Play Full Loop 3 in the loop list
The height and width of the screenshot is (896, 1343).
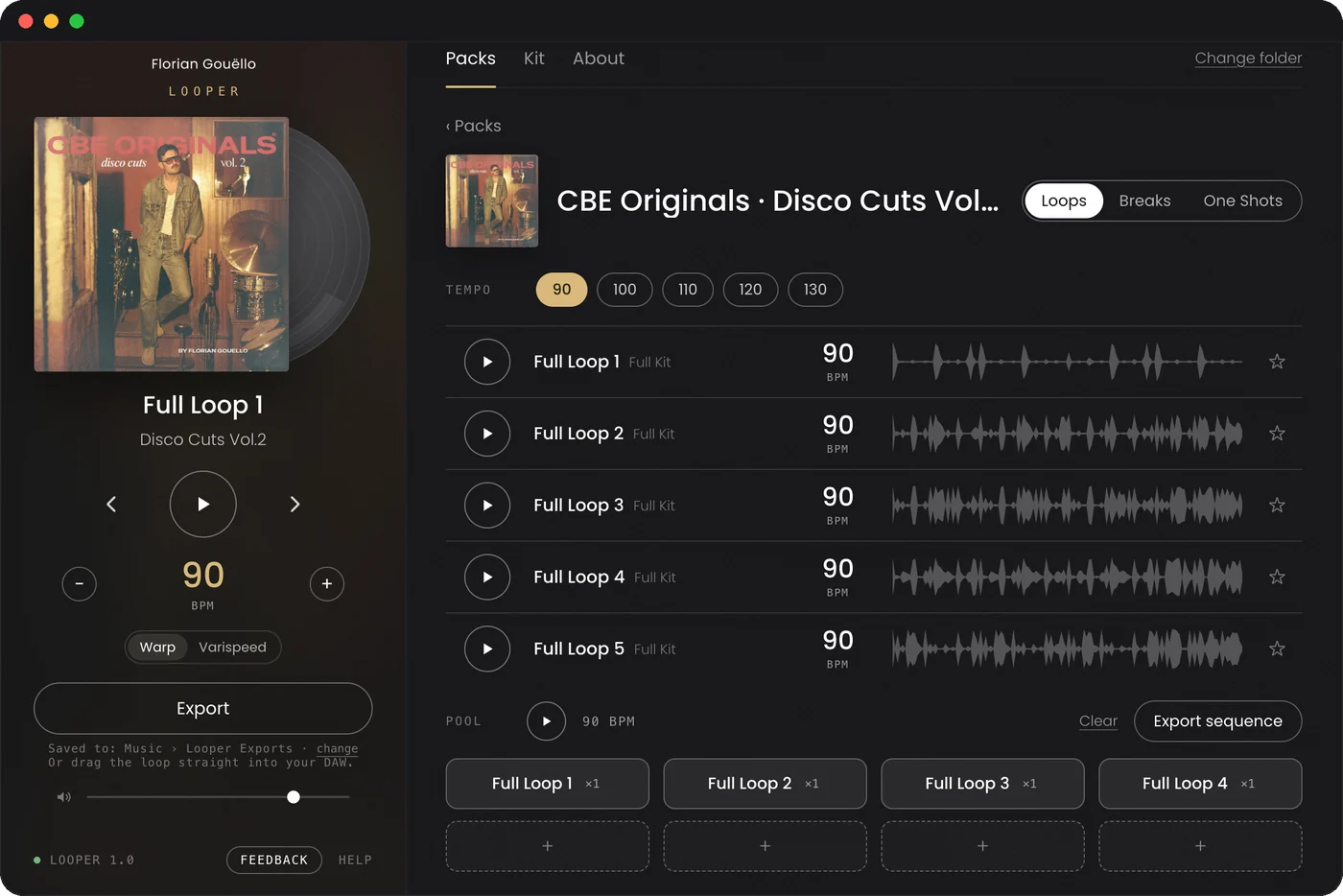tap(487, 506)
